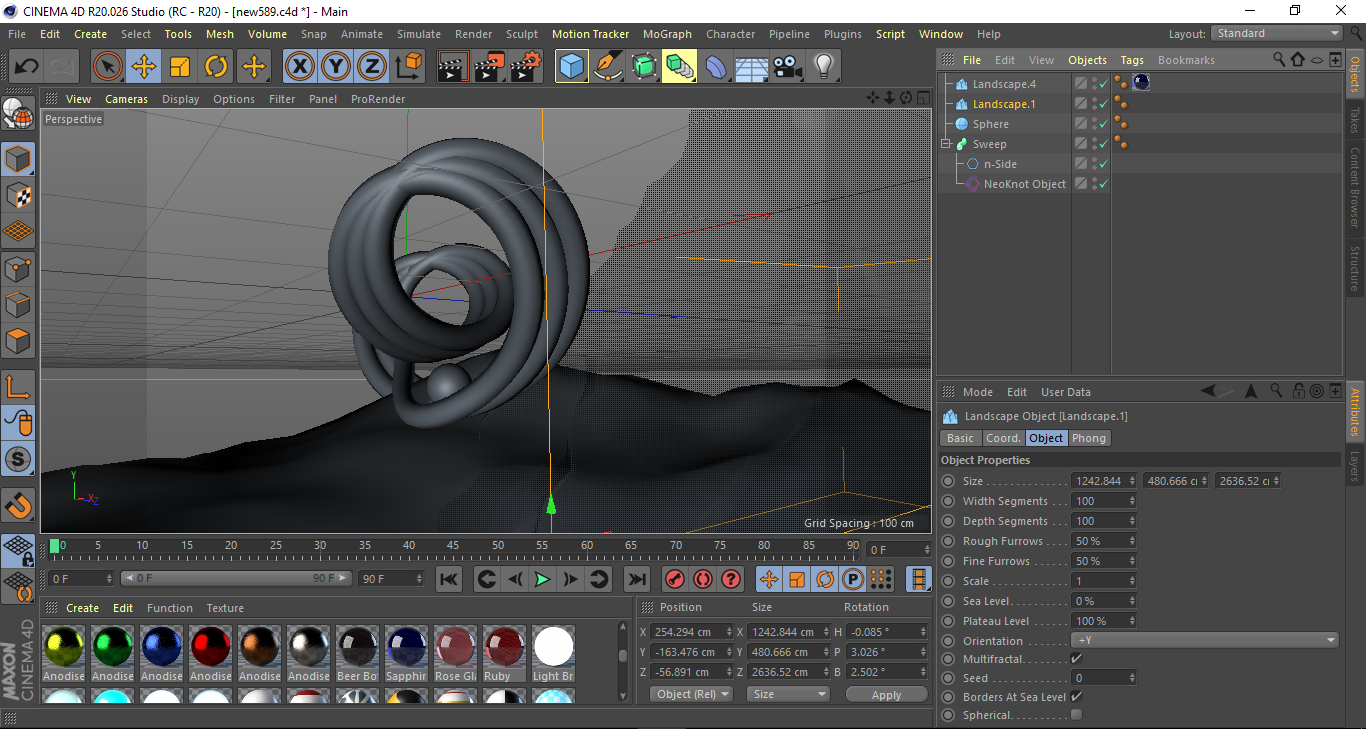Switch to the Coord. tab

tap(1003, 438)
